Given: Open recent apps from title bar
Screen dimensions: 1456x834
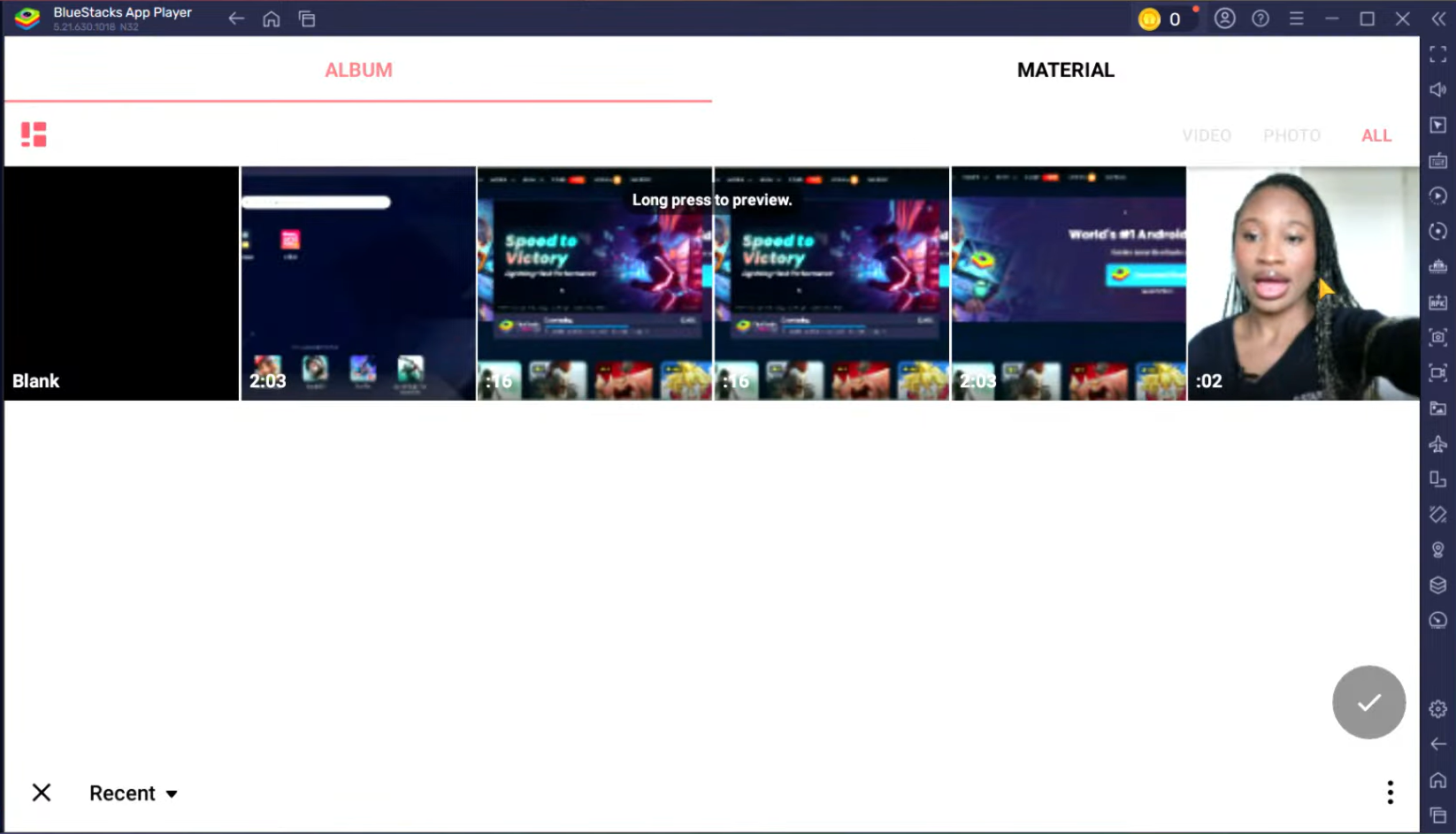Looking at the screenshot, I should [307, 19].
